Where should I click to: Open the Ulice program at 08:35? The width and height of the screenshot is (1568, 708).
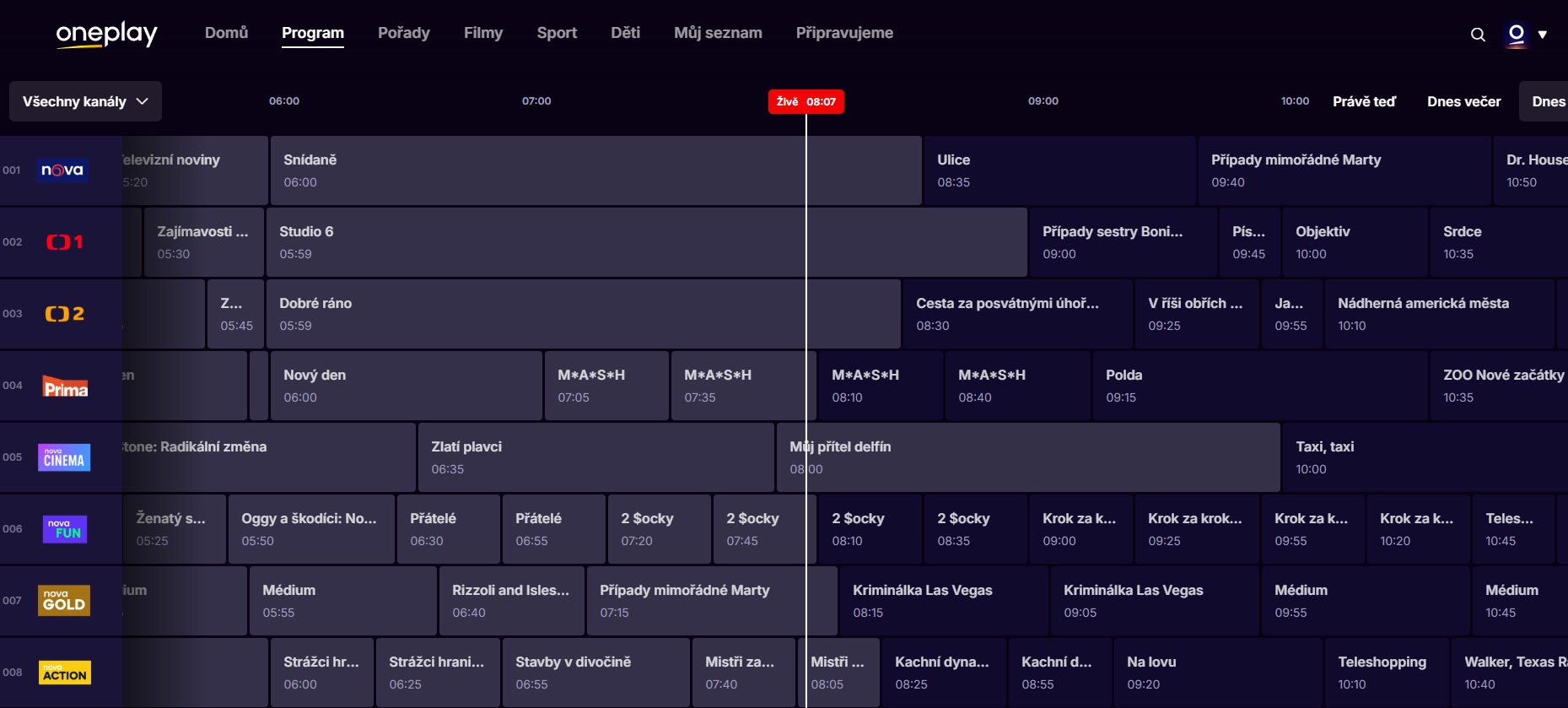[x=1059, y=170]
